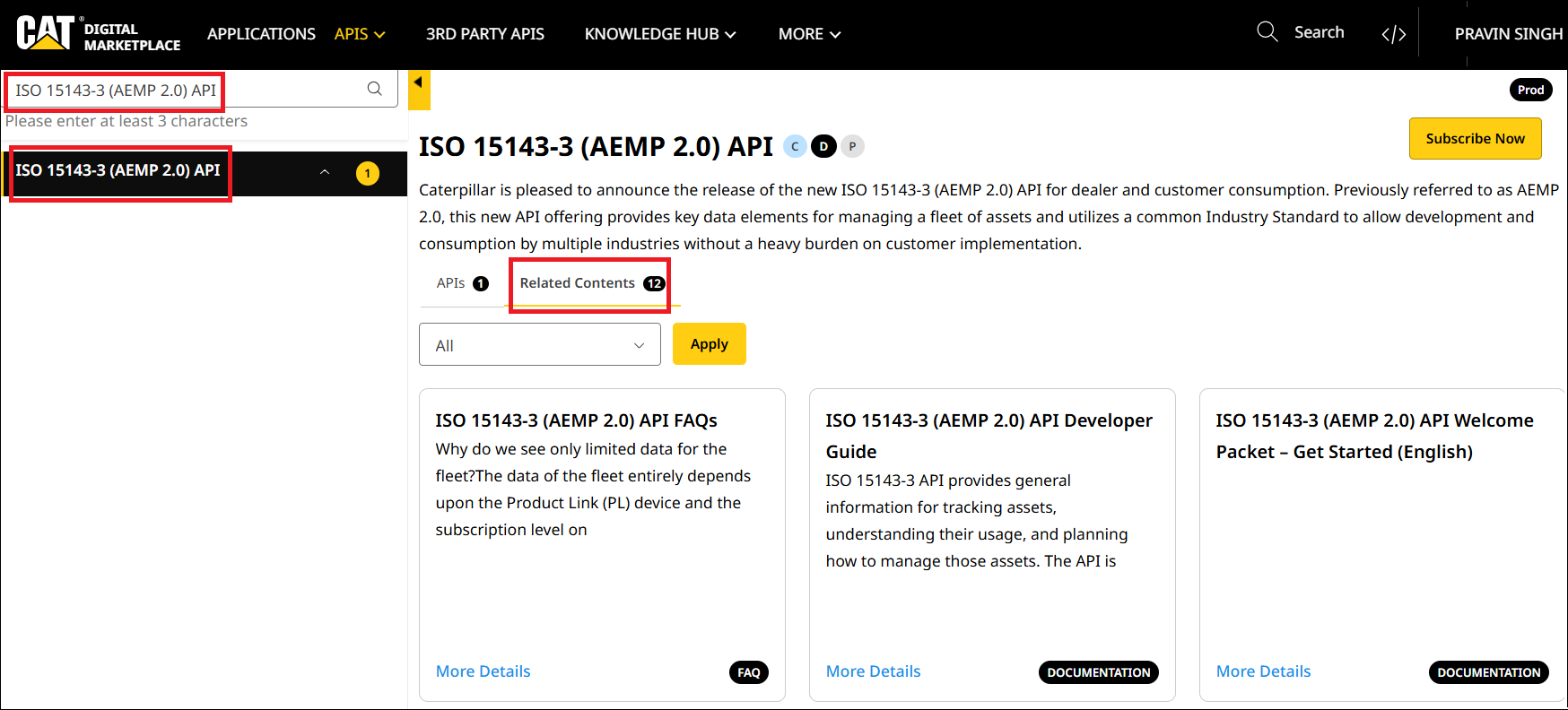Click the main ISO 15143-3 (AEMP 2.0) API heading
Screen dimensions: 1568x710
(x=596, y=146)
